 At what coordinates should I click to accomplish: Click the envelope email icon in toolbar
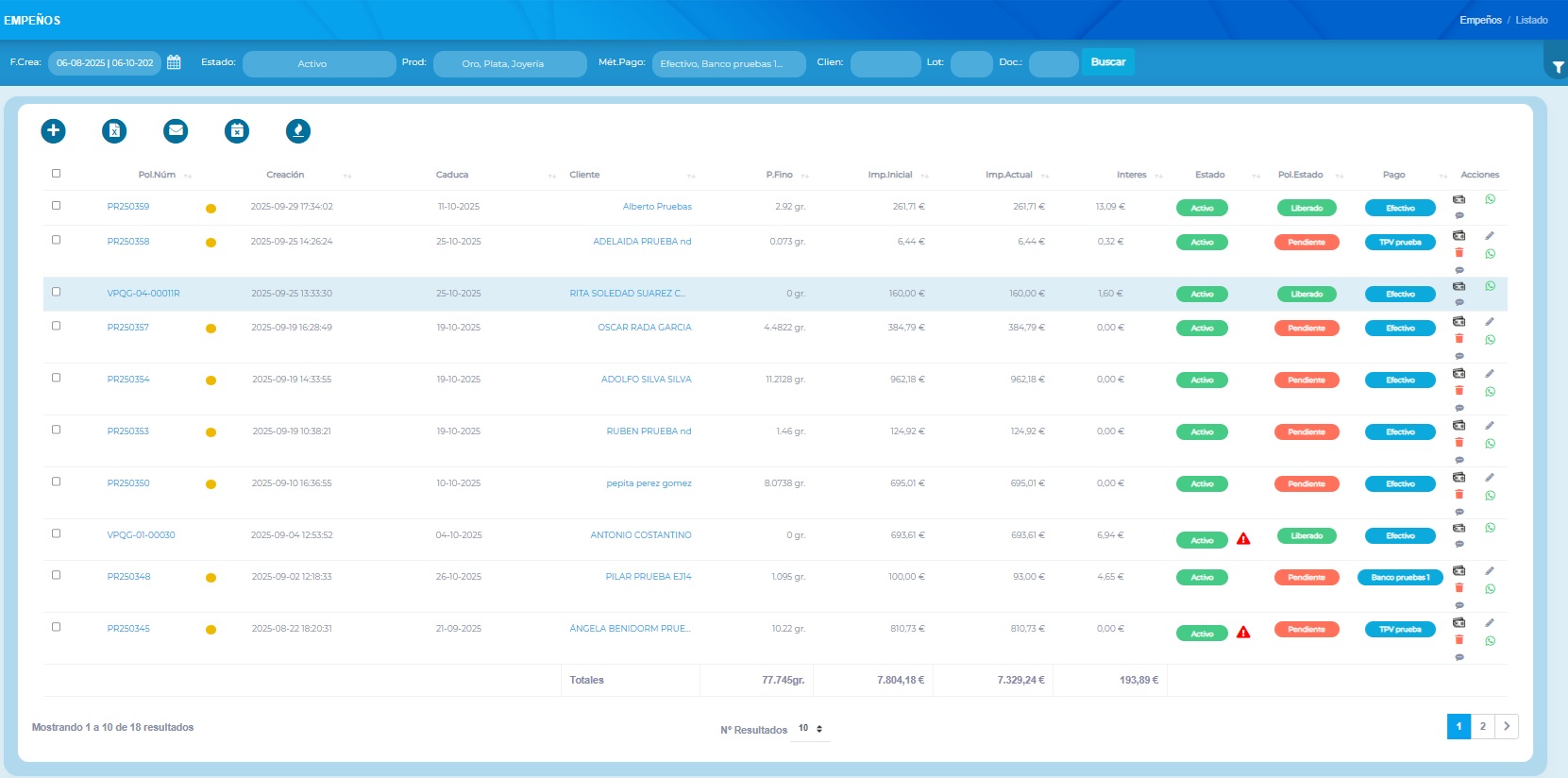[176, 131]
